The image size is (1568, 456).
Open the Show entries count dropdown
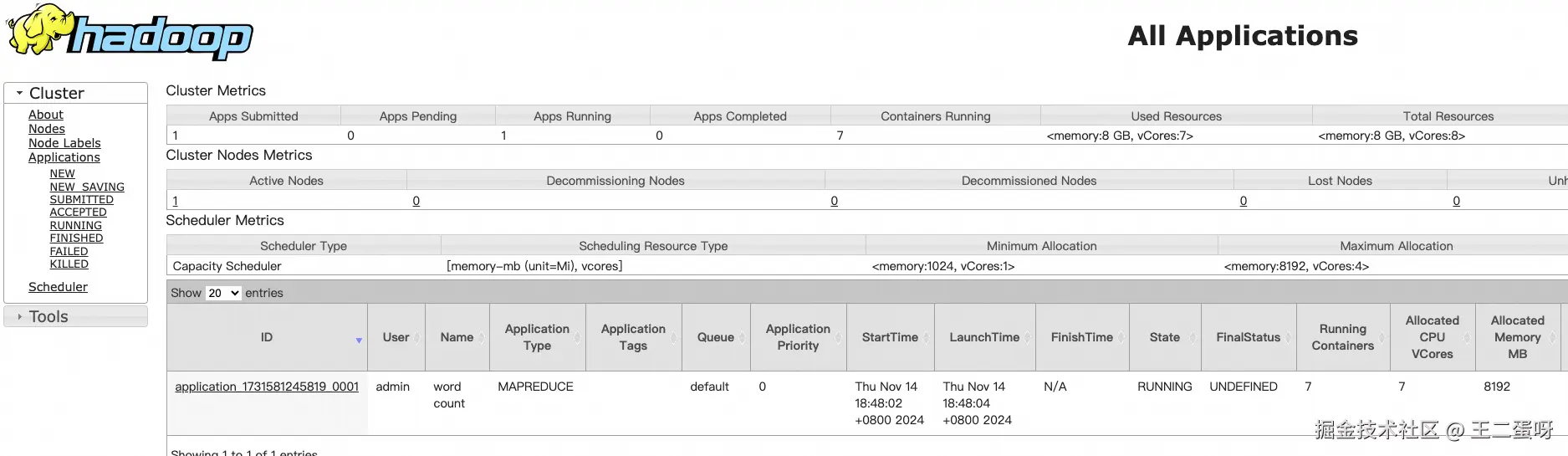pos(223,293)
